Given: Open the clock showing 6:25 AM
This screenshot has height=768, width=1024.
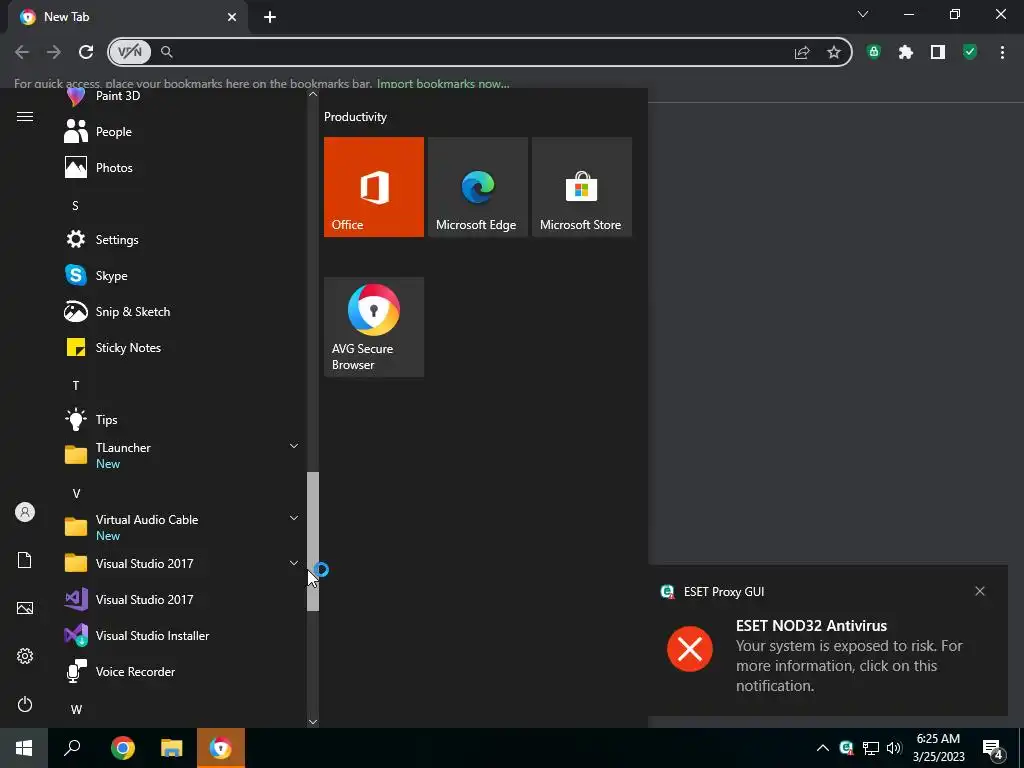Looking at the screenshot, I should point(938,748).
